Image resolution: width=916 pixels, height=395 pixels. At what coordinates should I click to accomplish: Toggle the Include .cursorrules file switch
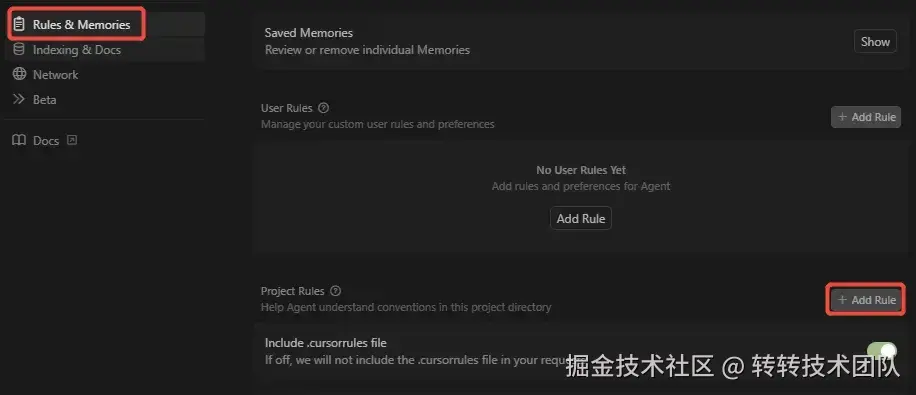coord(882,351)
